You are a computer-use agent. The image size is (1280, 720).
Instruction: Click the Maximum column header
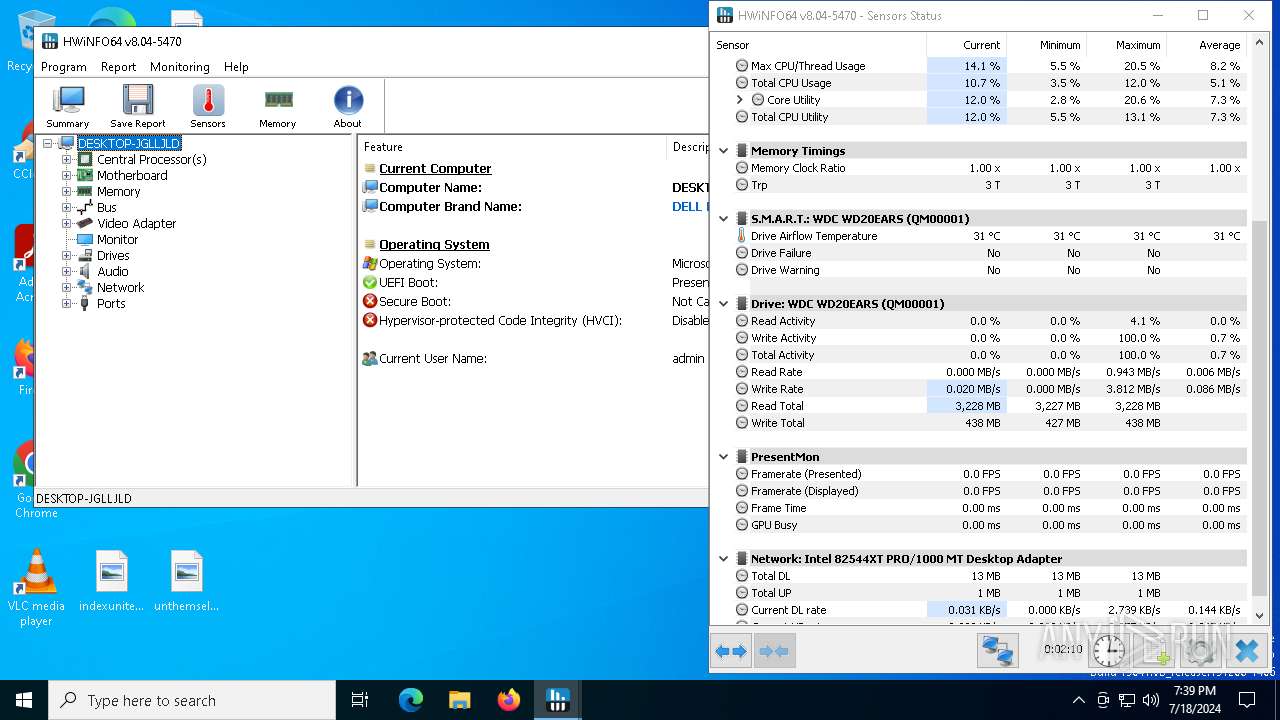click(x=1126, y=45)
